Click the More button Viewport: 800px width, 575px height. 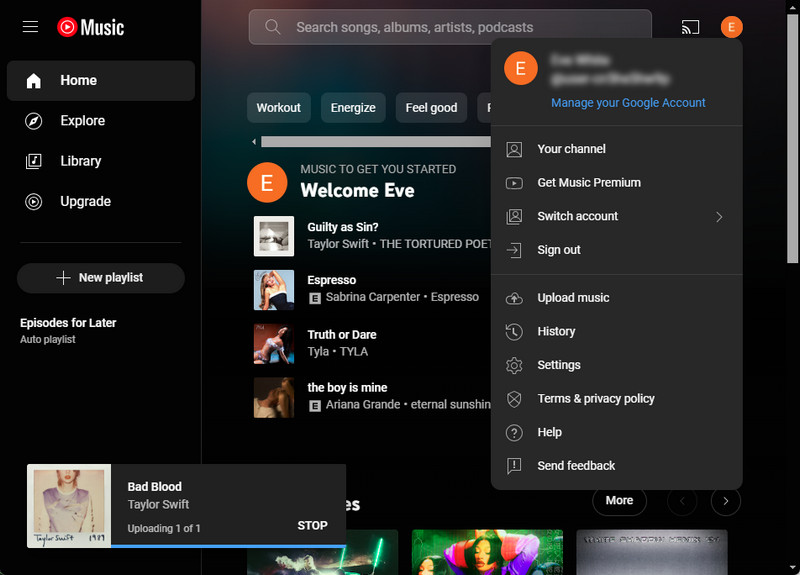click(x=619, y=501)
